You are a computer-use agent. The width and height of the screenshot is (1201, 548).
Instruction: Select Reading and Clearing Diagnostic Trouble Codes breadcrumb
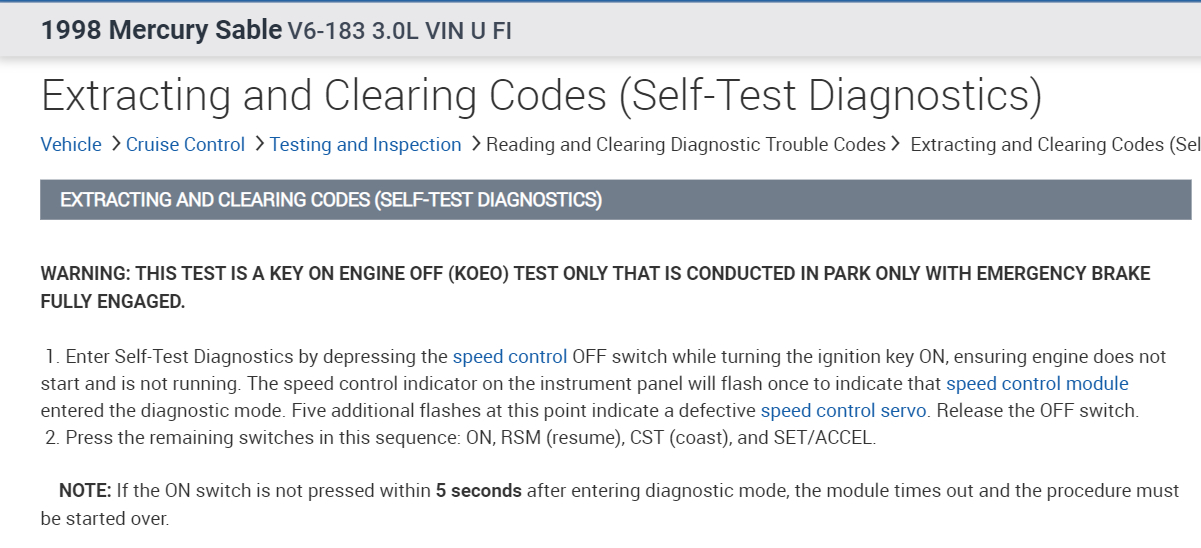pos(685,145)
